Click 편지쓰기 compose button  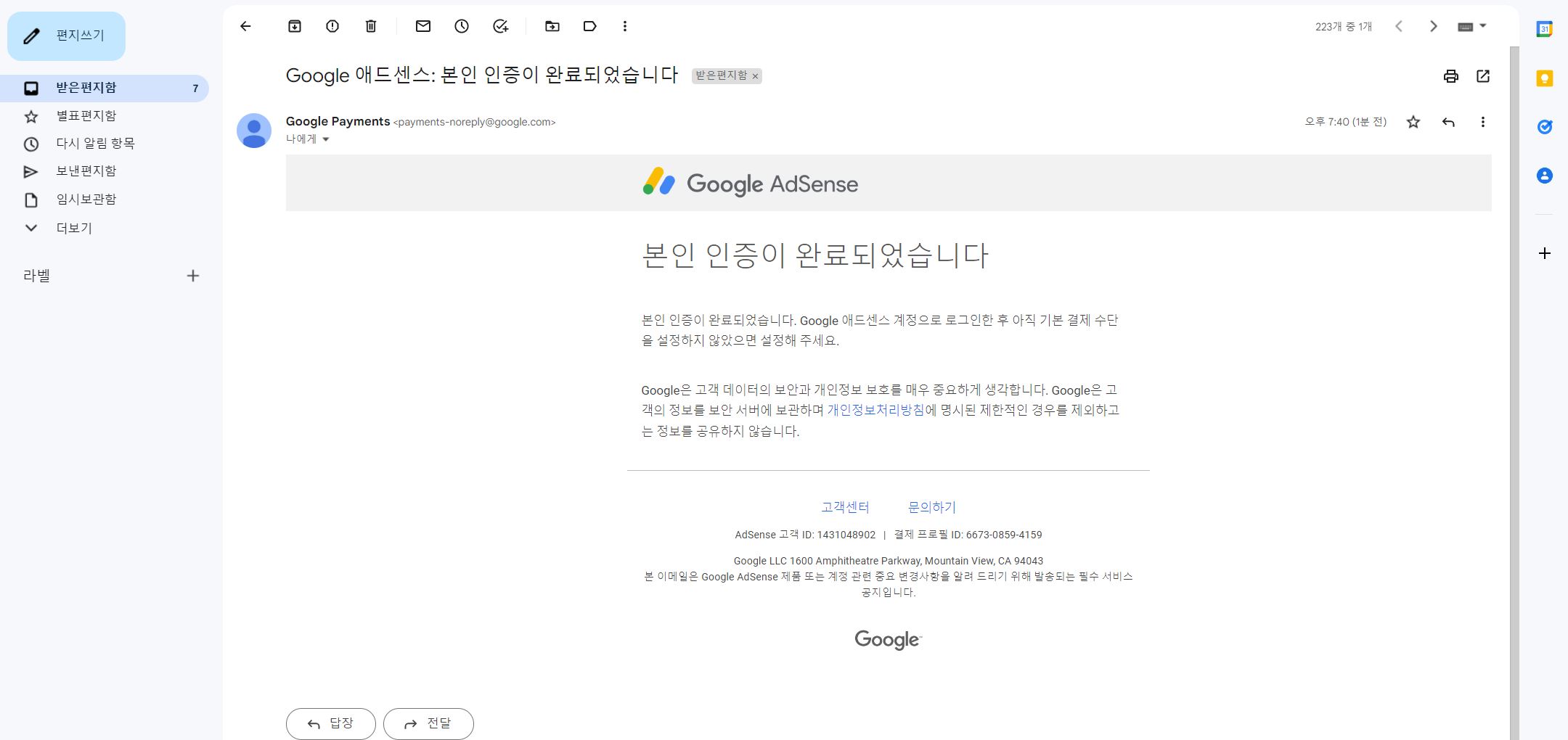click(x=66, y=36)
